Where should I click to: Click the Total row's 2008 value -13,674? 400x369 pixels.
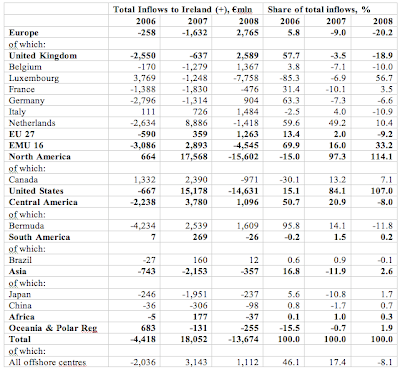(x=243, y=339)
